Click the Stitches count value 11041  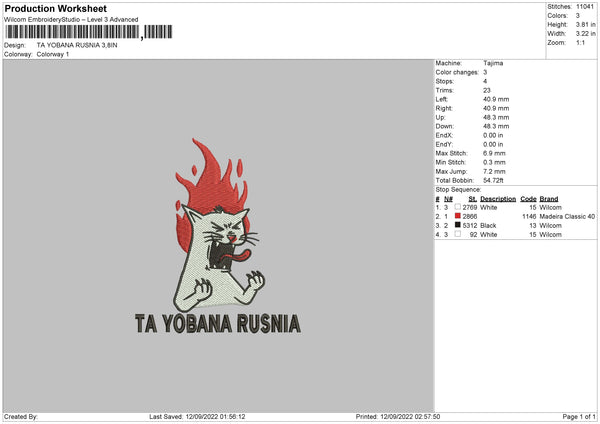tap(586, 6)
